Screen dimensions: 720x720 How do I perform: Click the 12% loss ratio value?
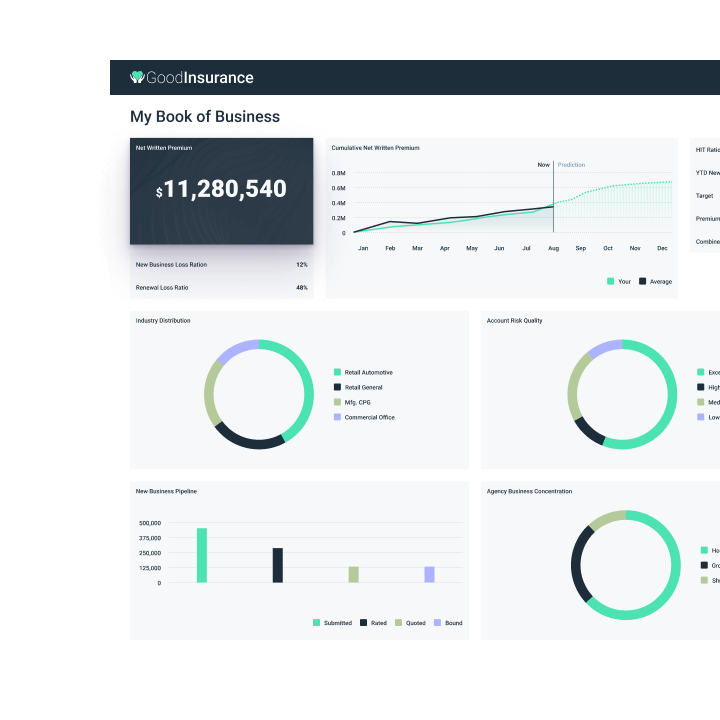pyautogui.click(x=302, y=264)
